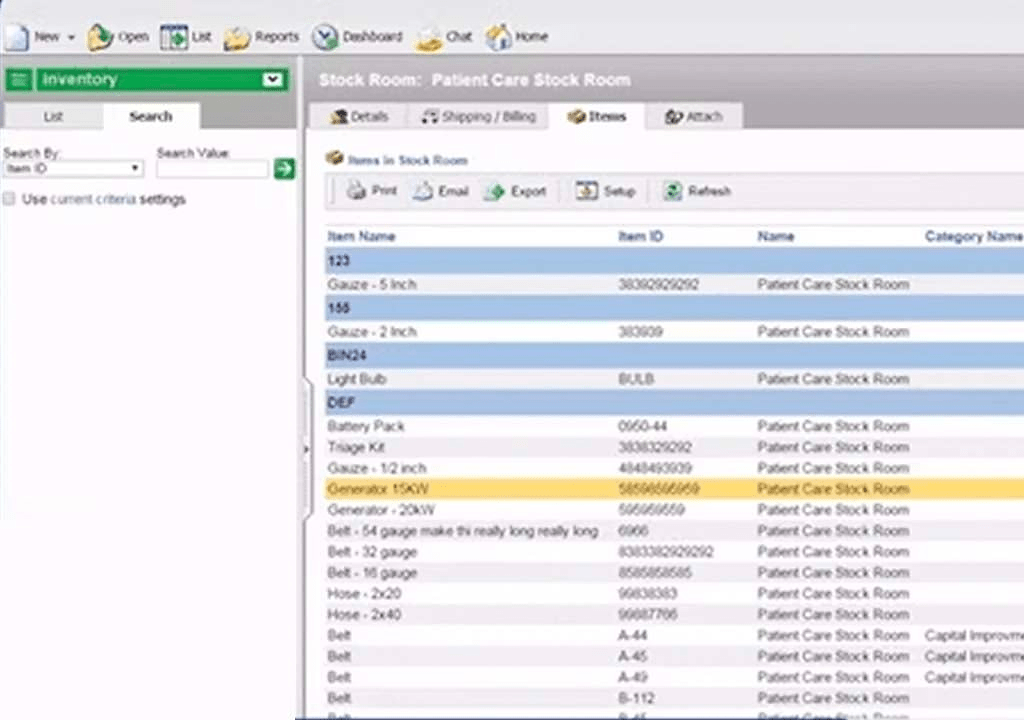The width and height of the screenshot is (1024, 720).
Task: Switch to the List tab in sidebar
Action: pyautogui.click(x=52, y=116)
